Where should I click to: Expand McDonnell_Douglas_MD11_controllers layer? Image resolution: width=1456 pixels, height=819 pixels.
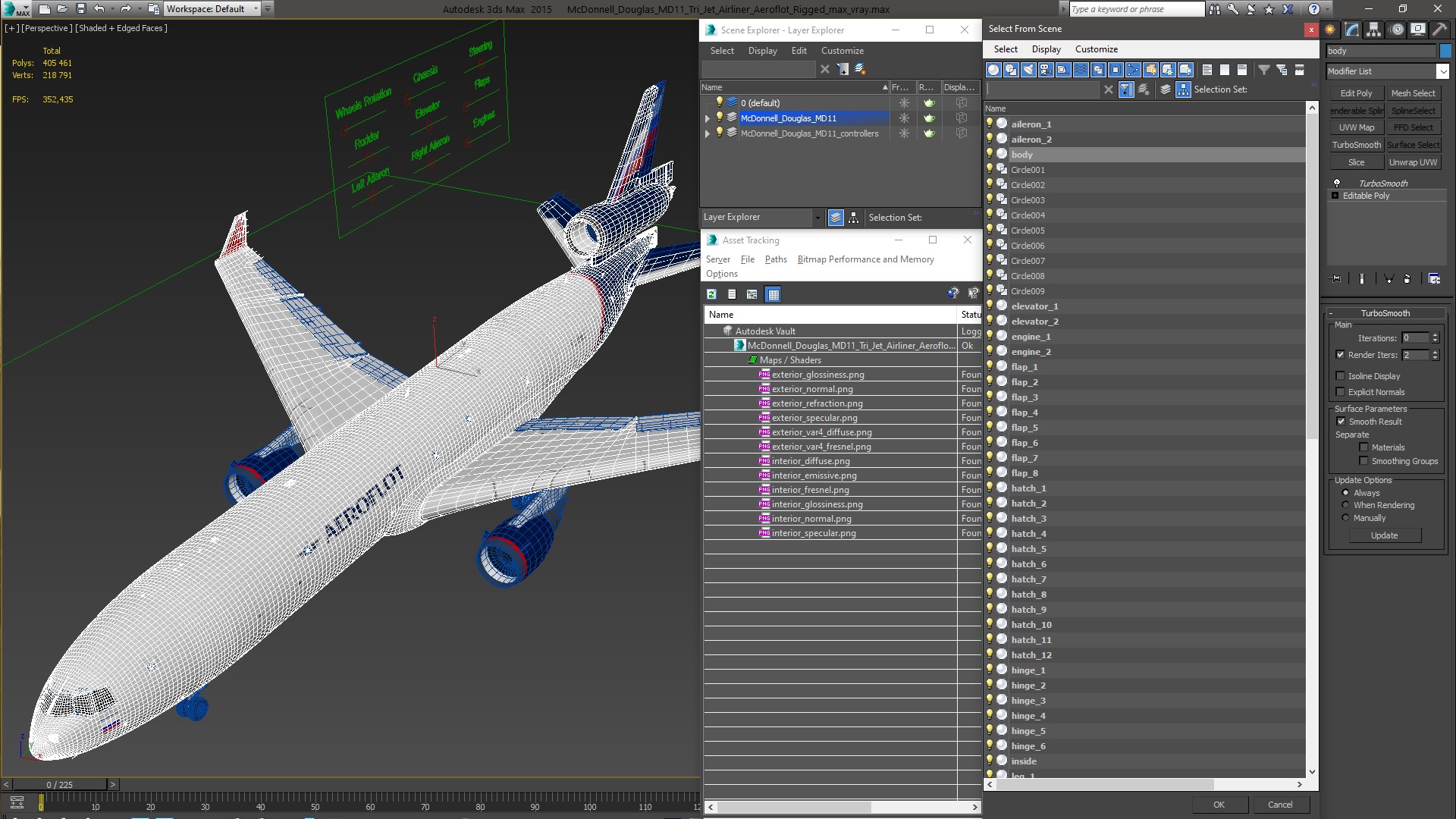pos(708,133)
